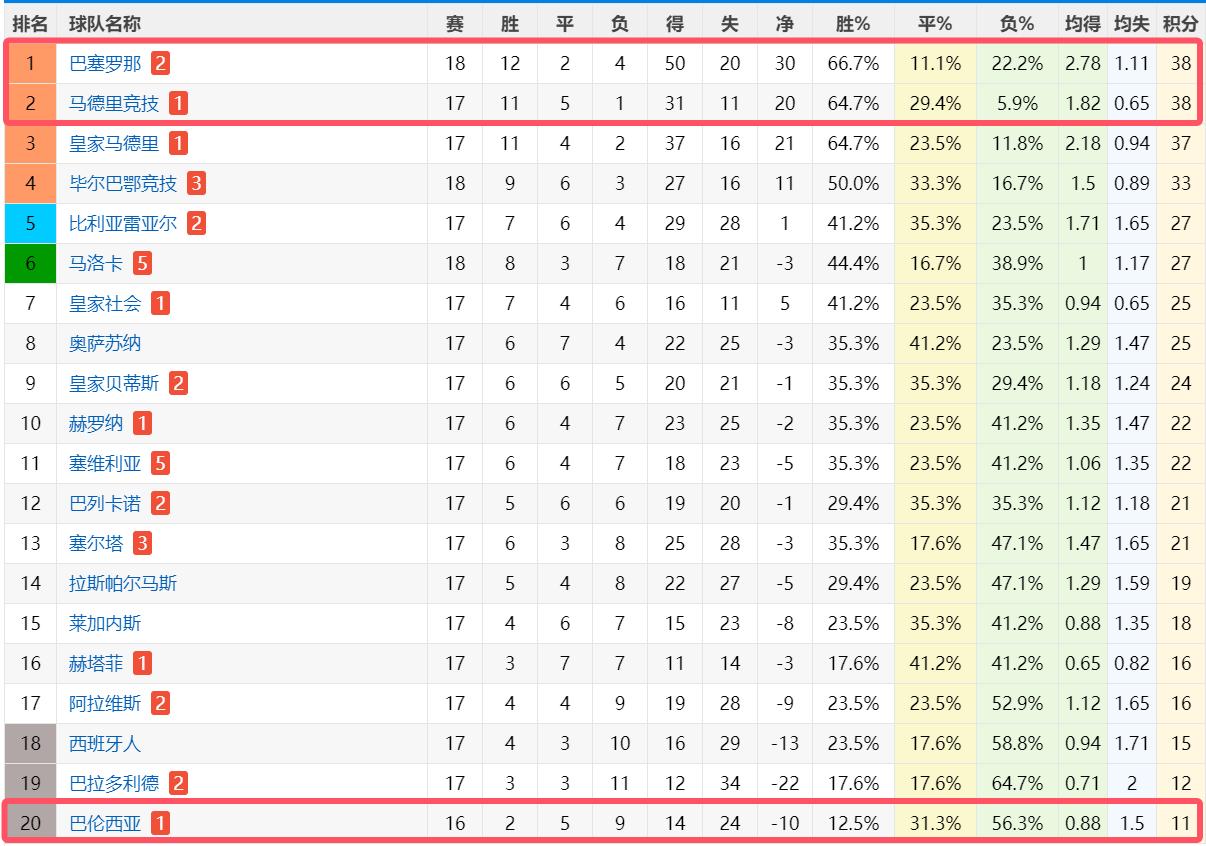
Task: Click the 球队名称 column header
Action: 105,23
